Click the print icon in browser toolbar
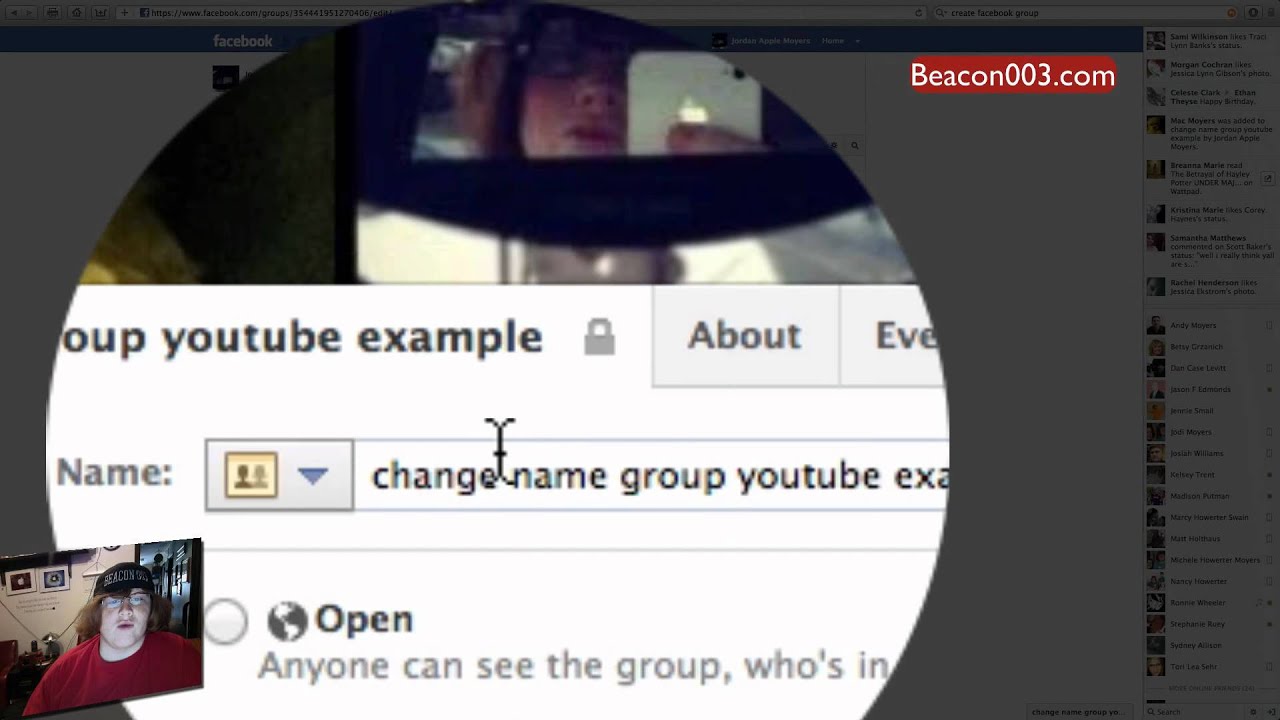This screenshot has height=720, width=1280. pyautogui.click(x=52, y=13)
